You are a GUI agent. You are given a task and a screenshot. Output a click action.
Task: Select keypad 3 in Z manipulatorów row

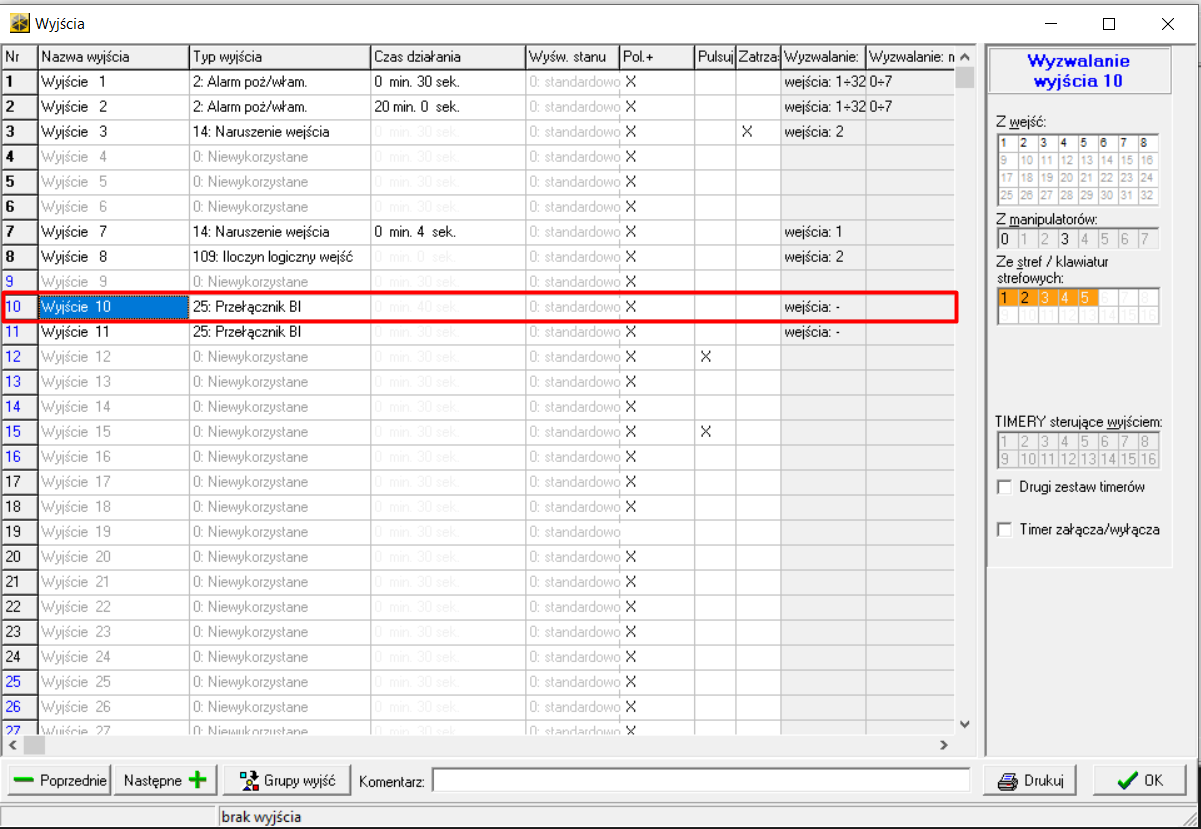tap(1066, 239)
